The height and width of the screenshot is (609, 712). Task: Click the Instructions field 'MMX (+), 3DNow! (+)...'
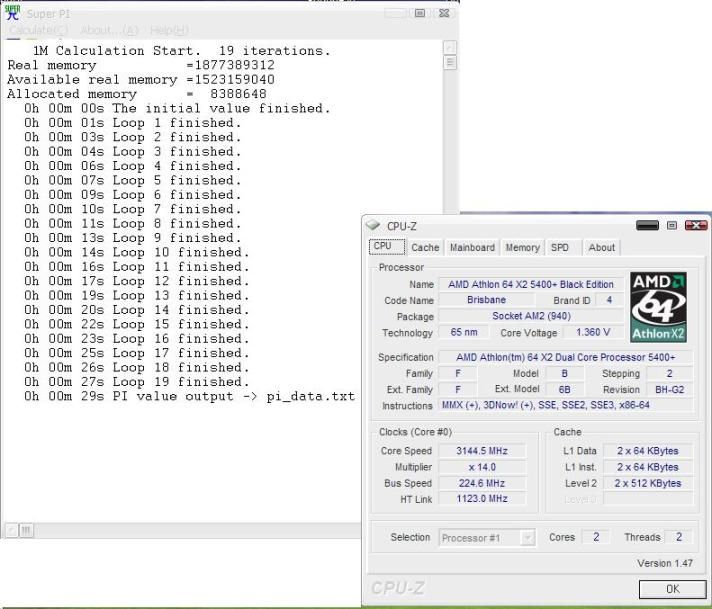pos(566,405)
